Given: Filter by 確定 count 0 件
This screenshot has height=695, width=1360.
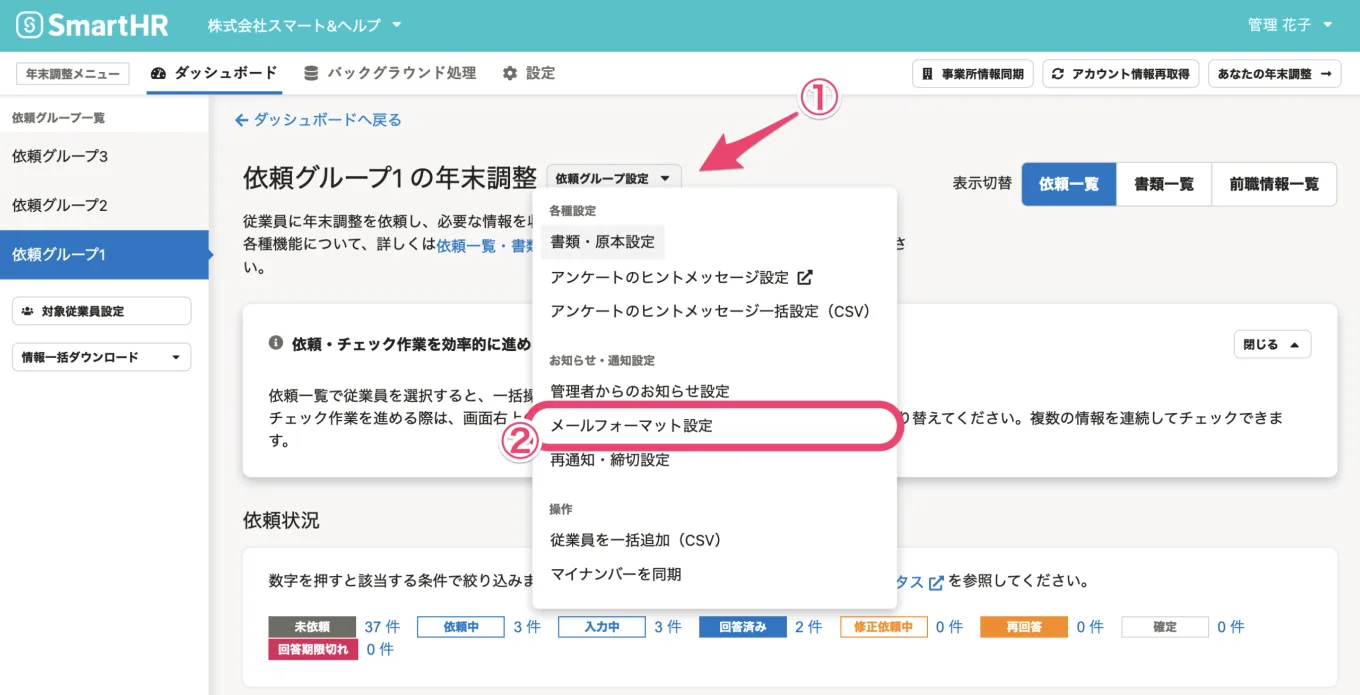Looking at the screenshot, I should (1231, 627).
